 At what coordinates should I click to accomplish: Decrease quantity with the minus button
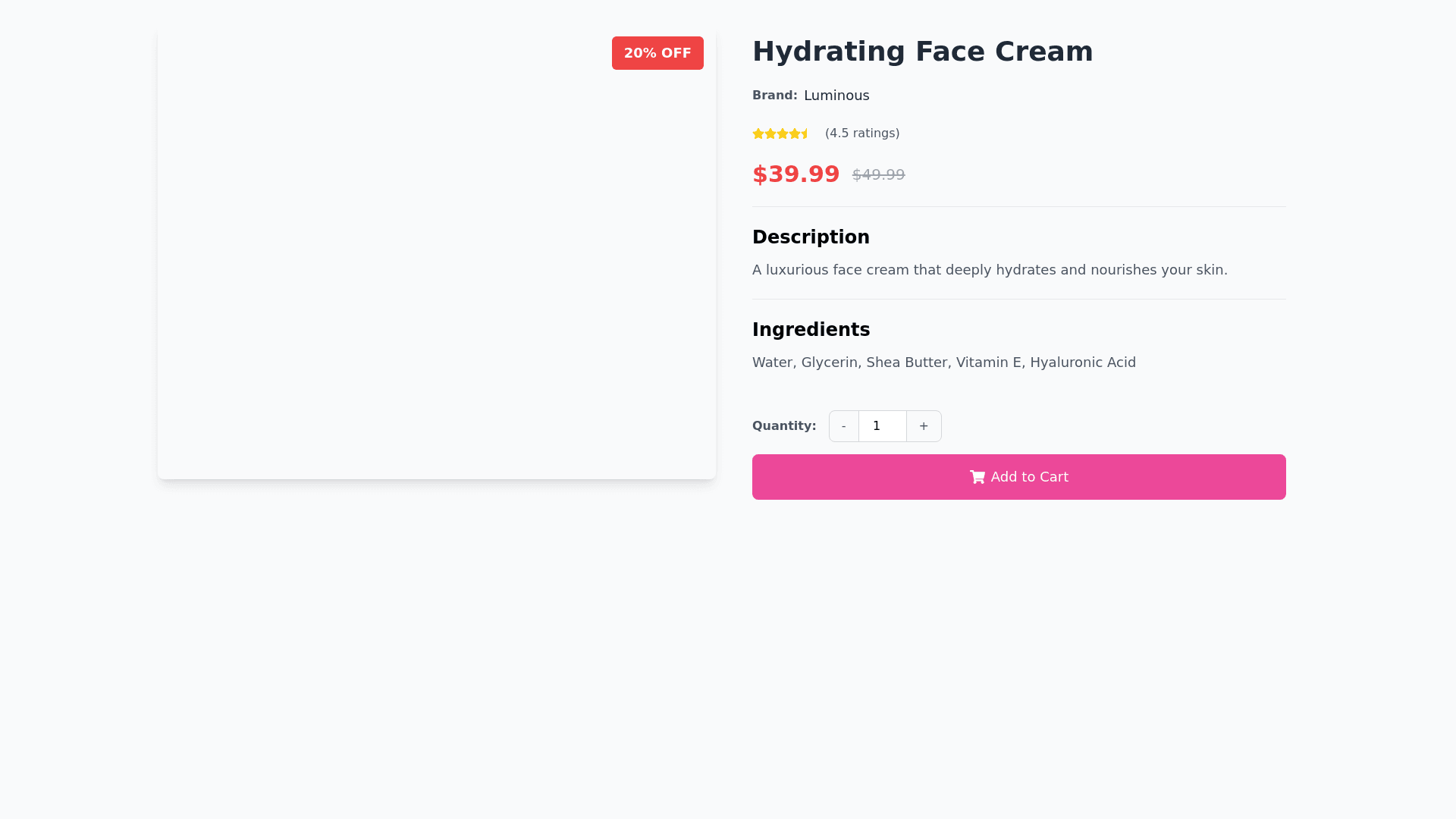(x=843, y=426)
